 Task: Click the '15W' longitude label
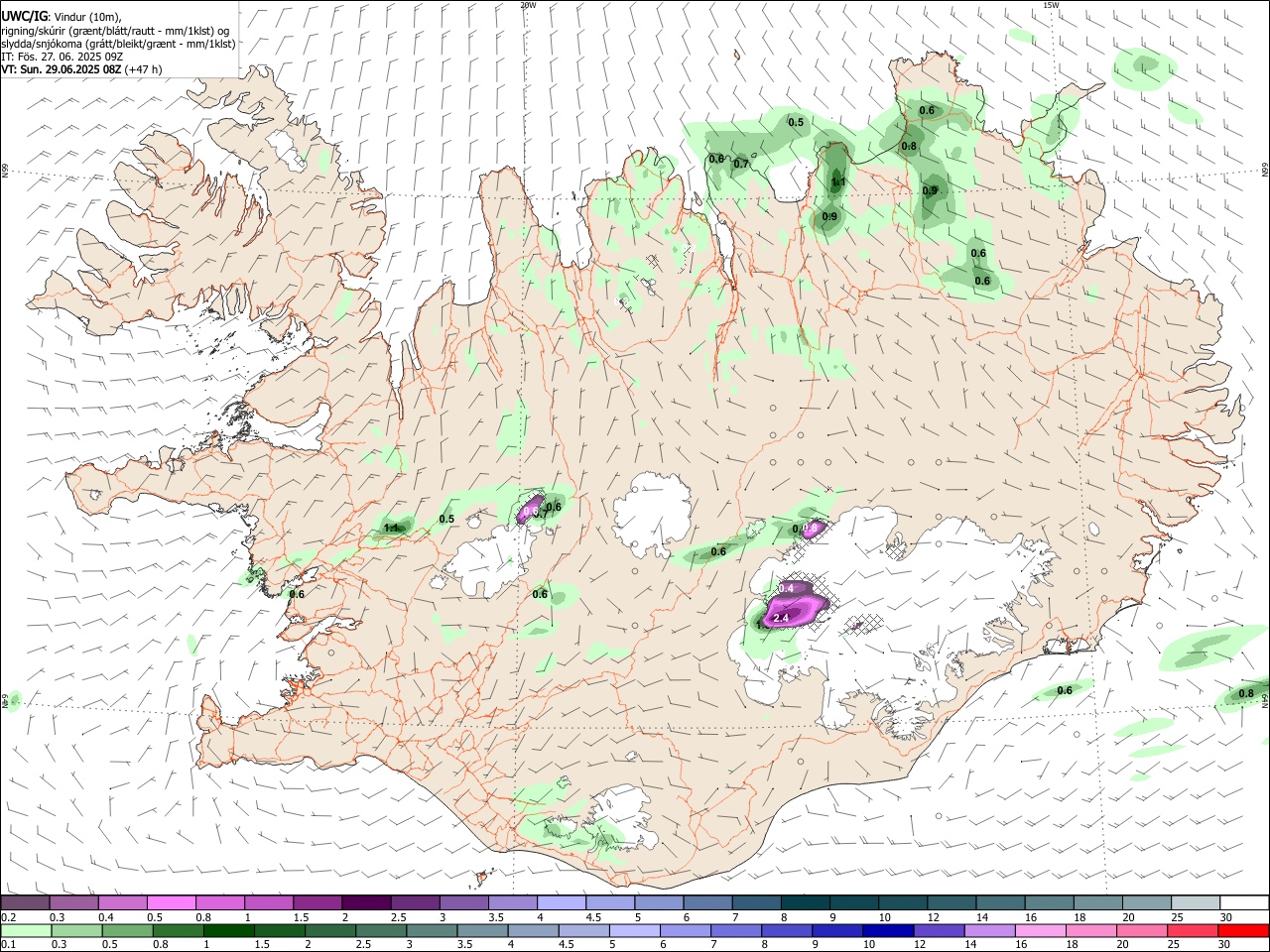tap(1051, 5)
